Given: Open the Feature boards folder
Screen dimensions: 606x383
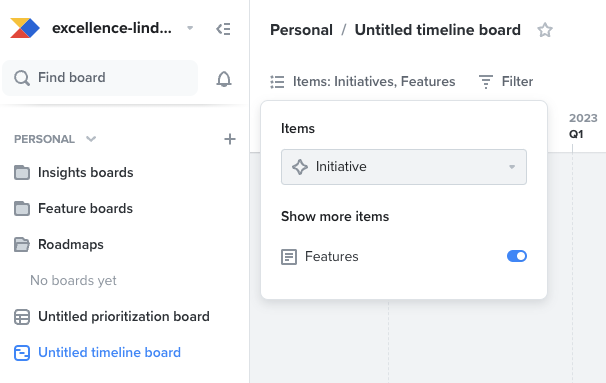Looking at the screenshot, I should click(x=73, y=209).
